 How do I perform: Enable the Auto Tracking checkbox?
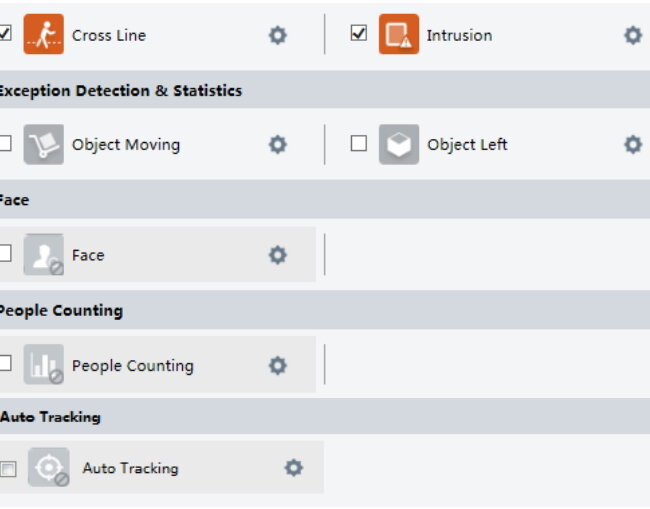tap(8, 469)
